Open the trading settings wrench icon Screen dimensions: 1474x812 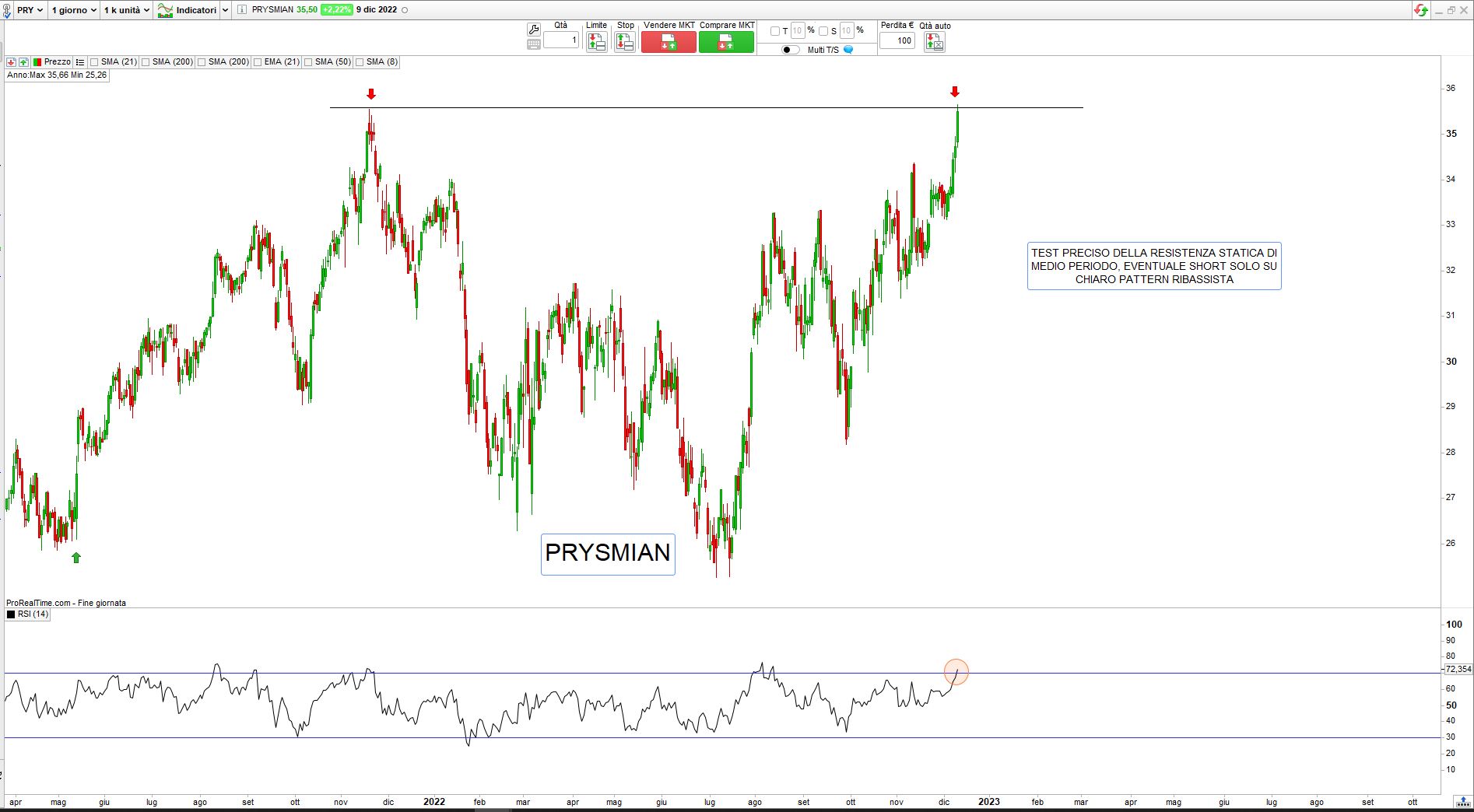pyautogui.click(x=533, y=30)
